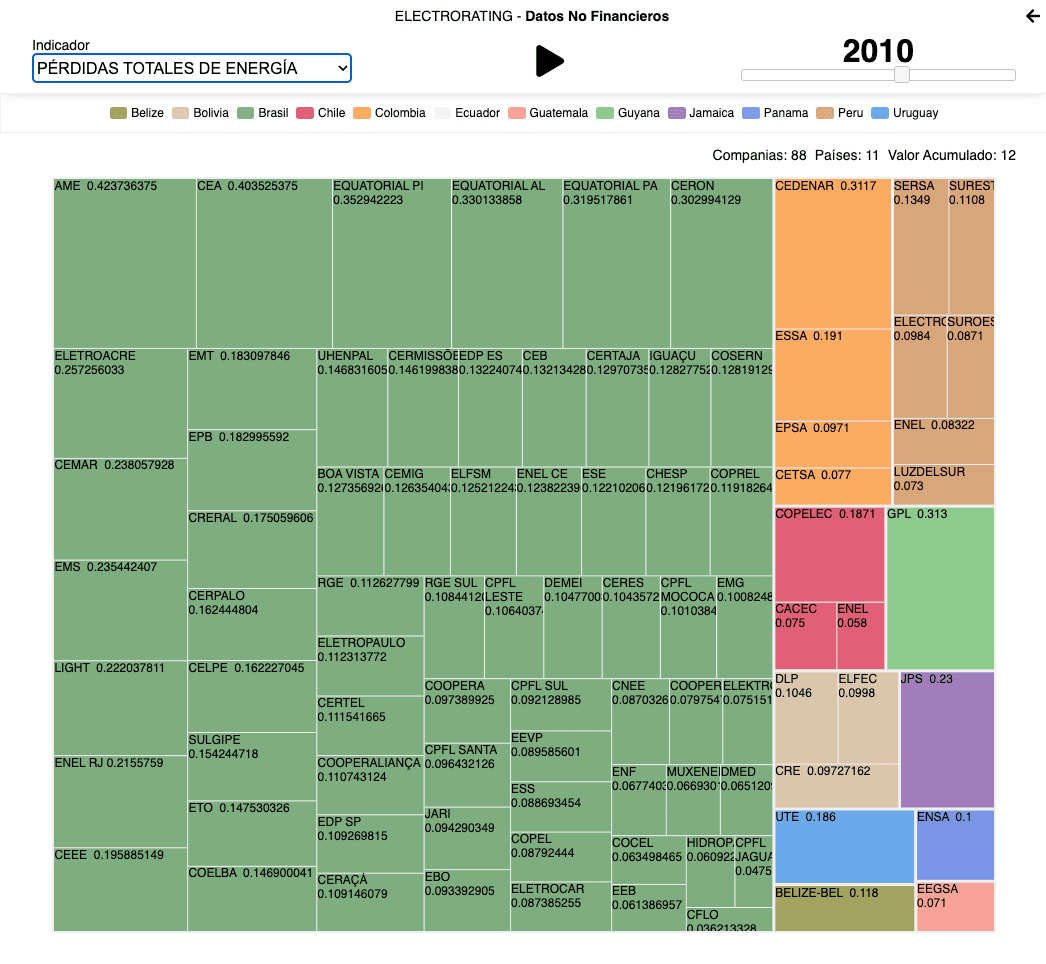Click the RGE 0.112627799 tile
This screenshot has height=964, width=1046.
coord(370,606)
